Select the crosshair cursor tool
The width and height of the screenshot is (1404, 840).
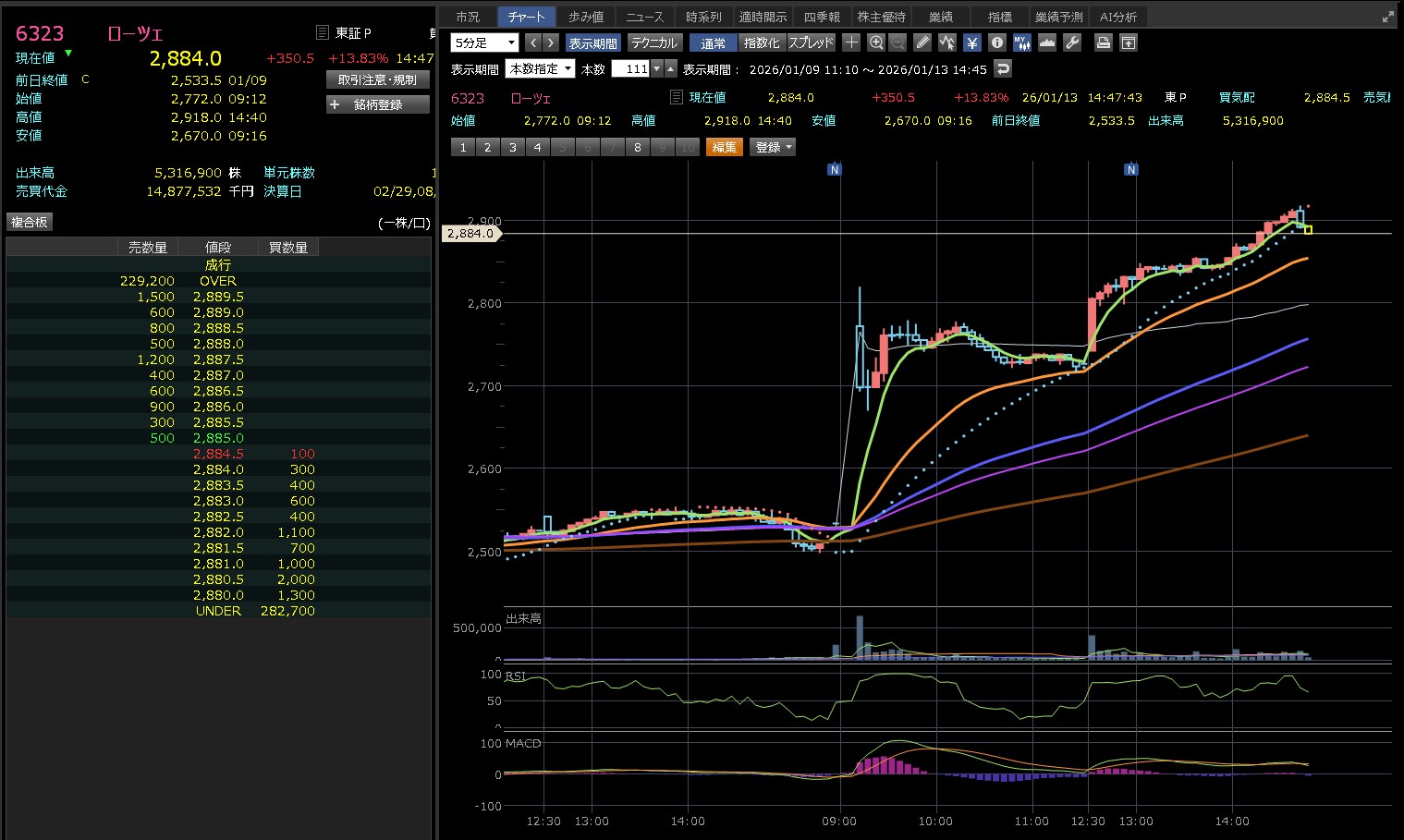(851, 43)
